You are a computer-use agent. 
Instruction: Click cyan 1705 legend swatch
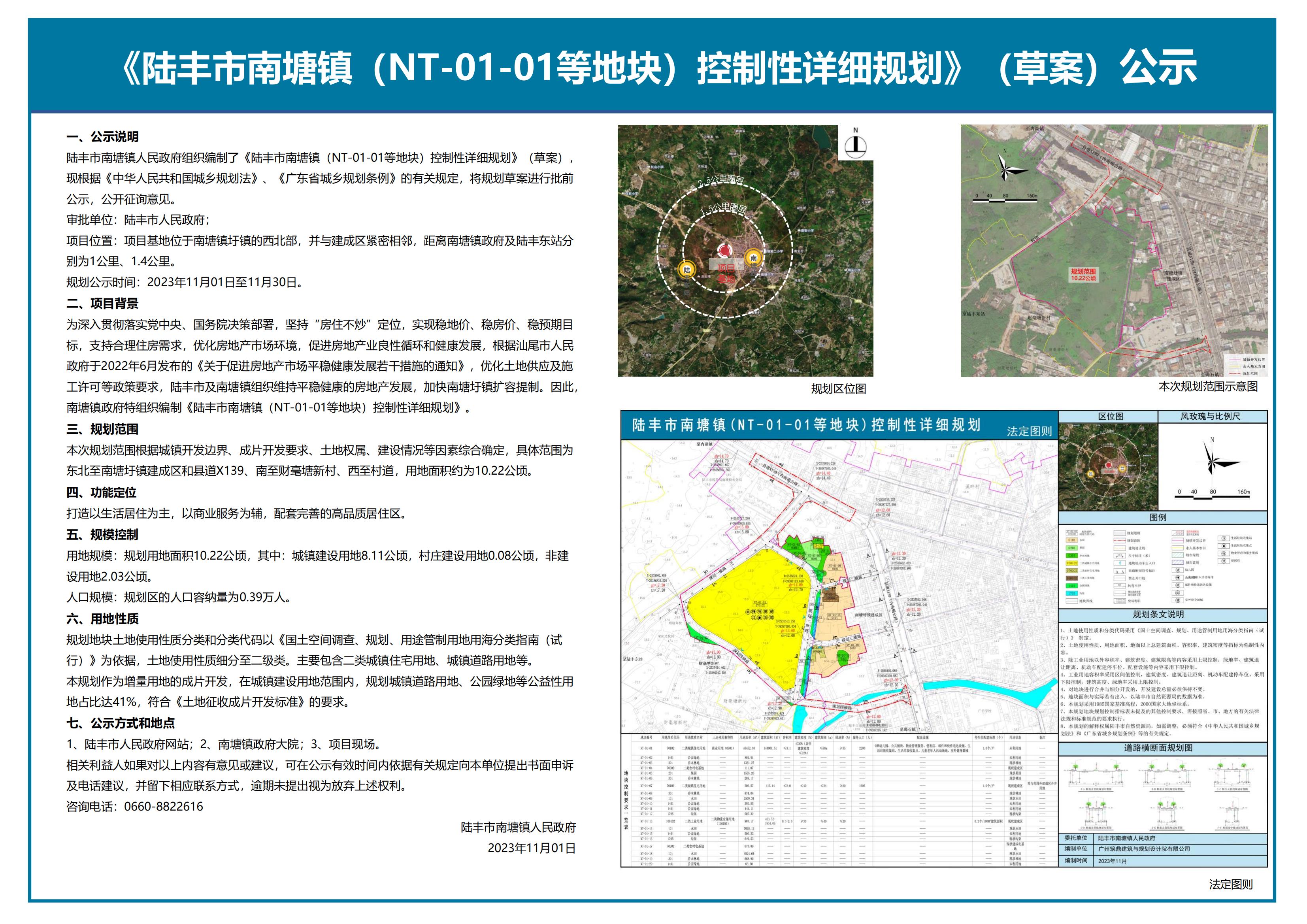(1072, 593)
